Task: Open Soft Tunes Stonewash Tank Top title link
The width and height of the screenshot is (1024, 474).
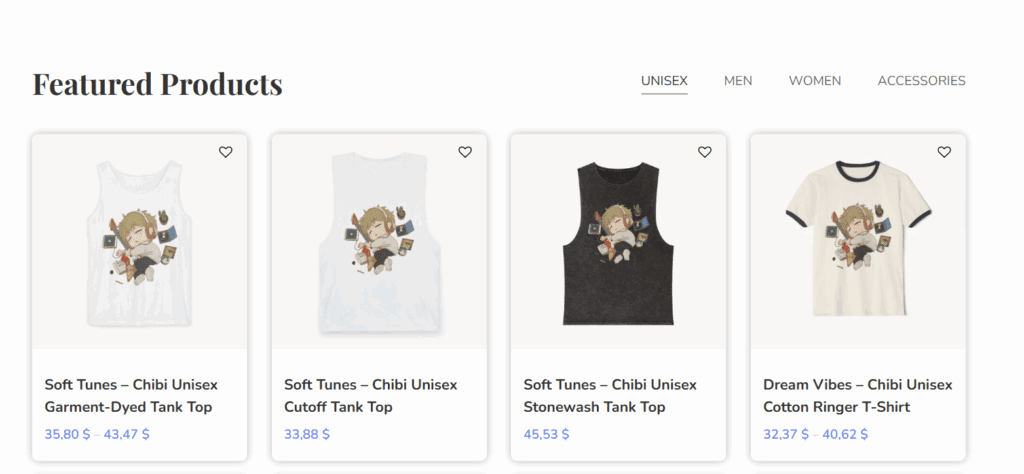Action: click(610, 396)
